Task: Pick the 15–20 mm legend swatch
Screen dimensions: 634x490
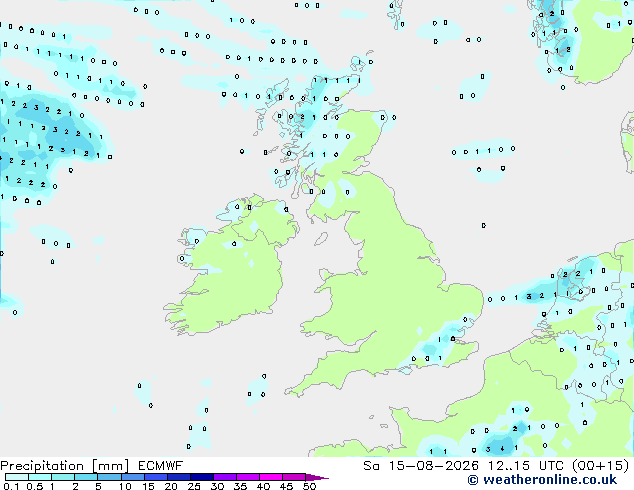Action: click(155, 477)
